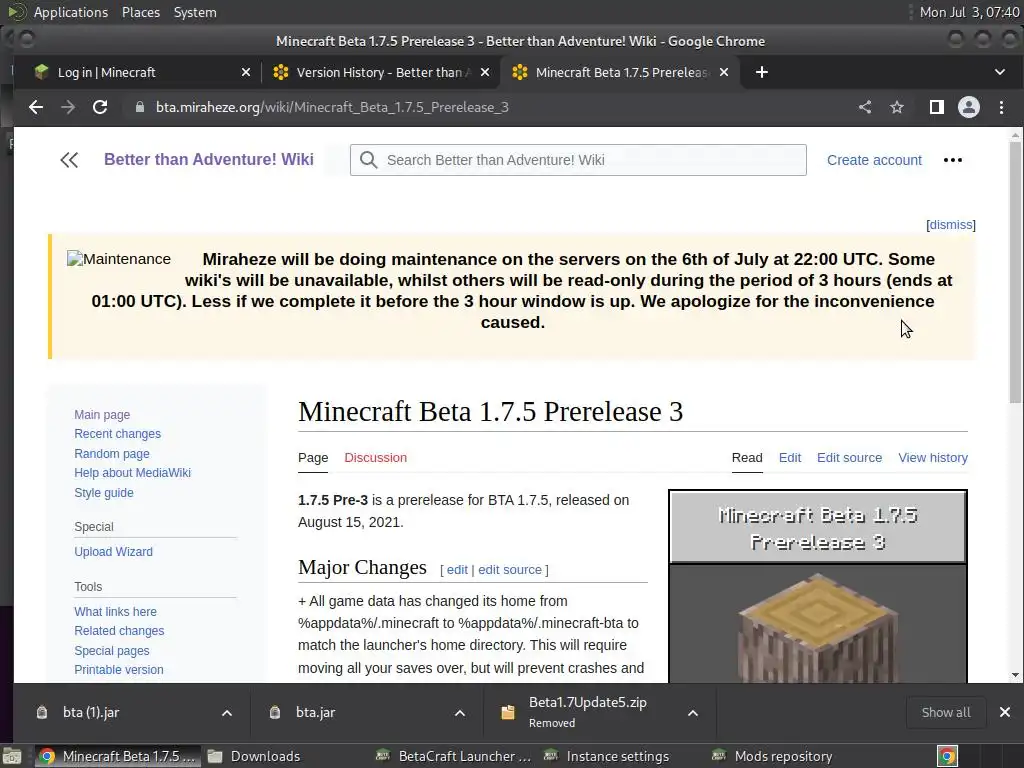This screenshot has width=1024, height=768.
Task: View site info via the padlock icon
Action: tap(139, 107)
